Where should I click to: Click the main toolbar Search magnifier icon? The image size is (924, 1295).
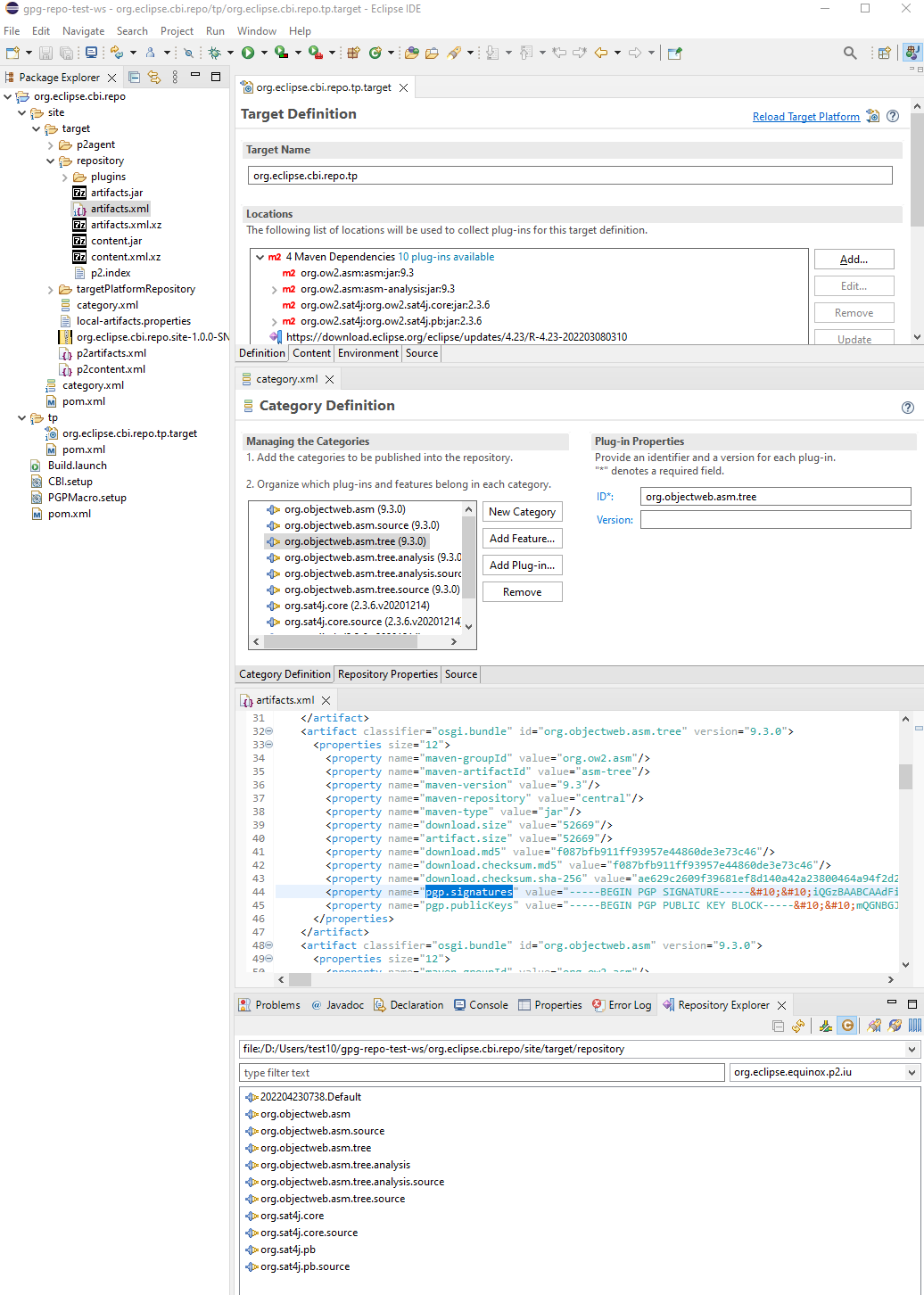coord(850,53)
